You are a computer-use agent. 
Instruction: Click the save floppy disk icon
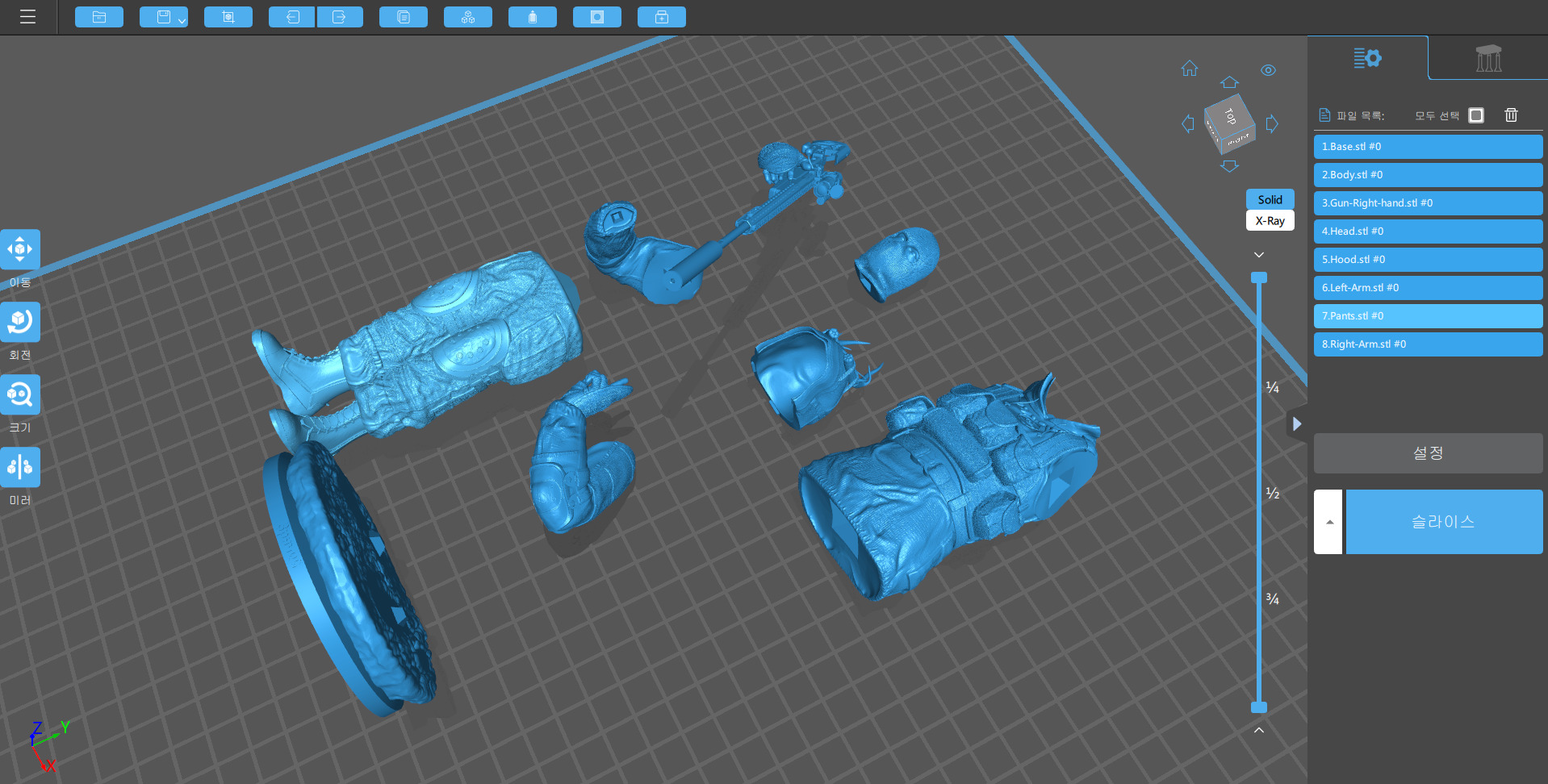click(163, 17)
